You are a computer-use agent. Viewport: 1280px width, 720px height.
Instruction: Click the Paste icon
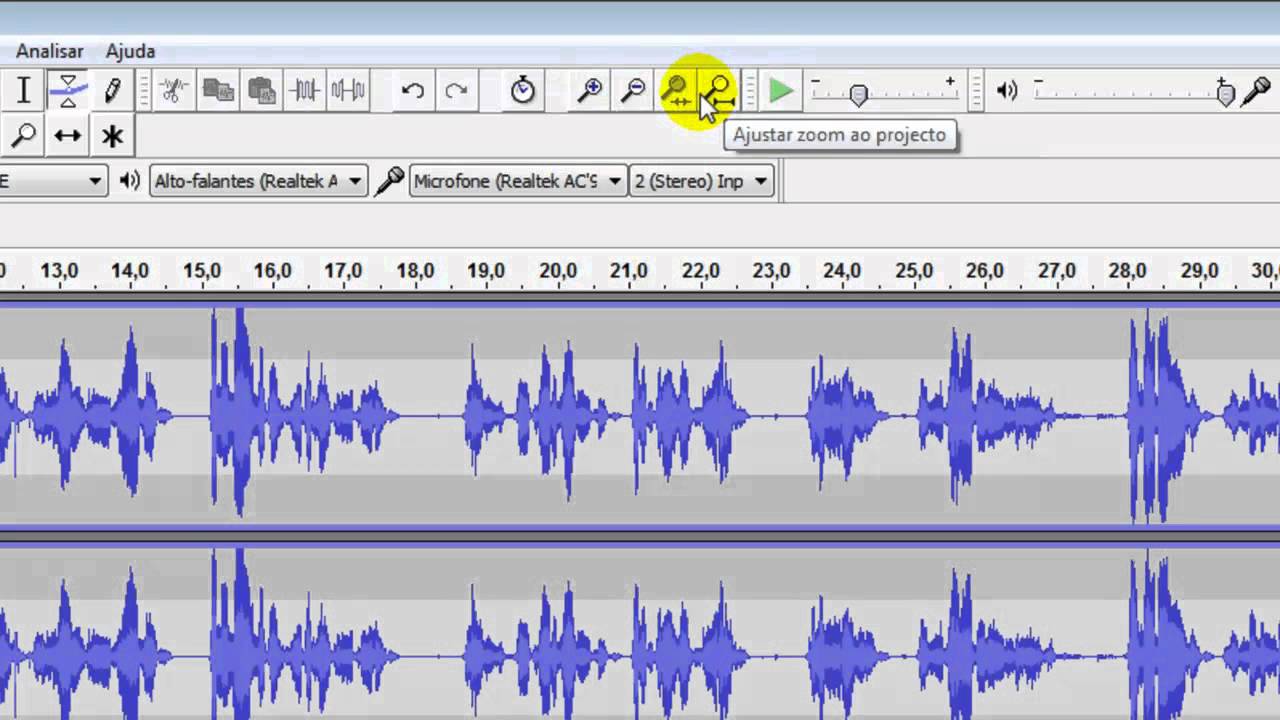pyautogui.click(x=261, y=90)
